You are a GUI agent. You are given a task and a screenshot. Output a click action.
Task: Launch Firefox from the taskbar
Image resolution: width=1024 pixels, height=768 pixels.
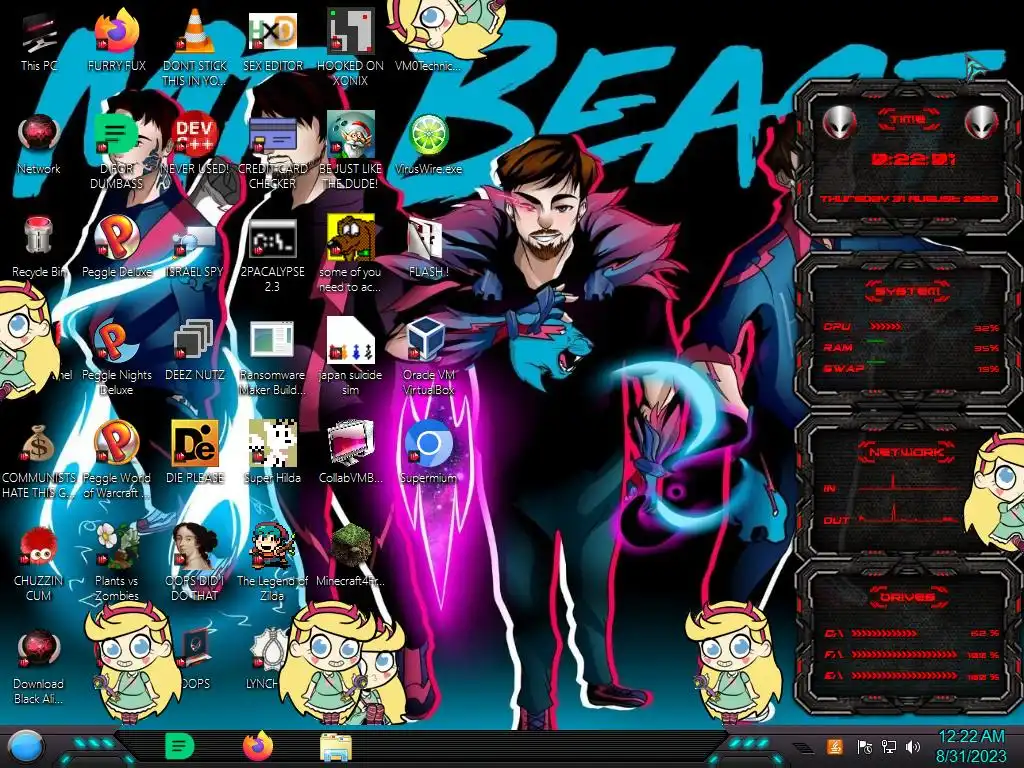pyautogui.click(x=258, y=746)
